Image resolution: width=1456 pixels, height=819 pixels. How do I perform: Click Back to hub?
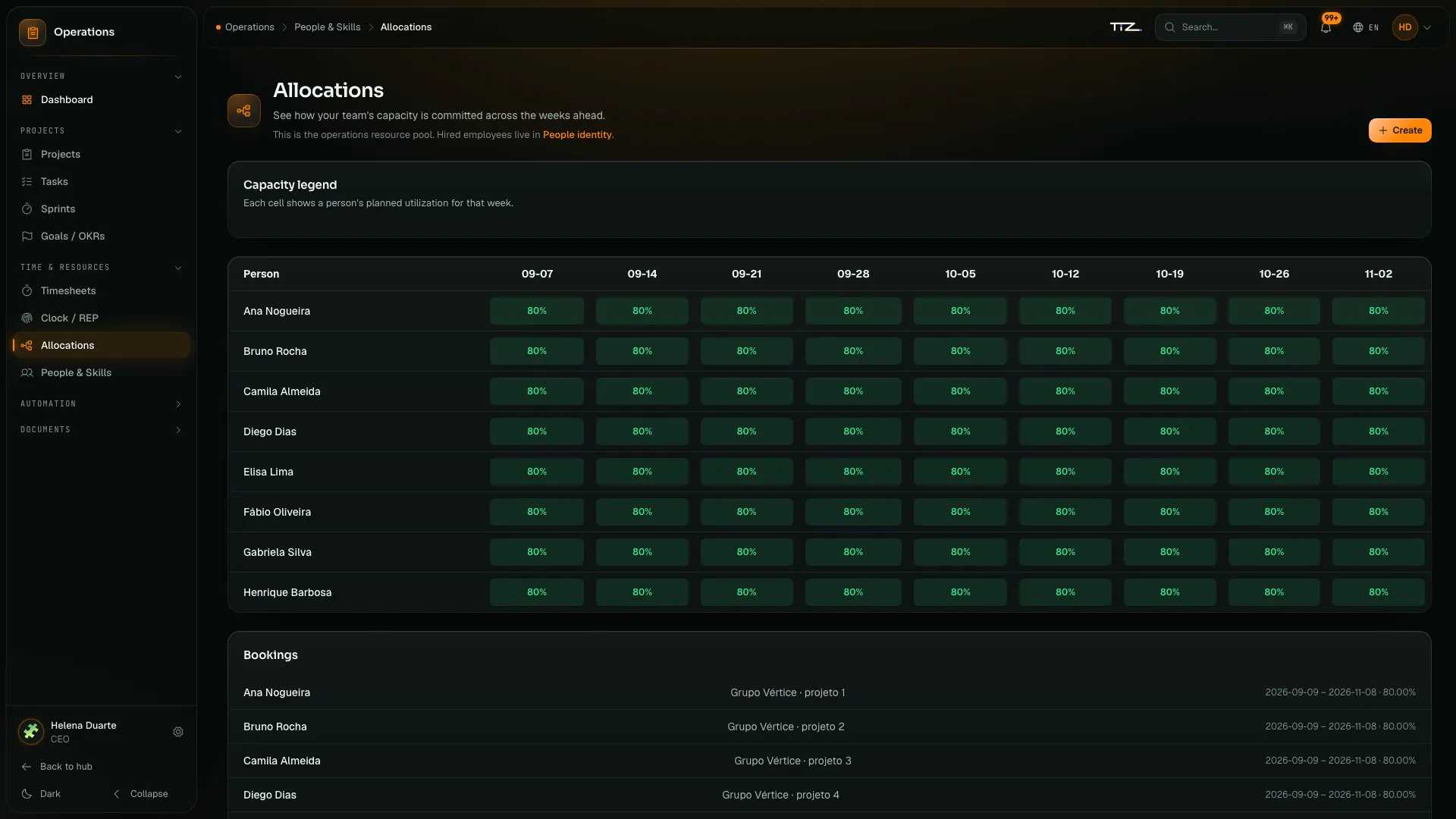point(58,767)
